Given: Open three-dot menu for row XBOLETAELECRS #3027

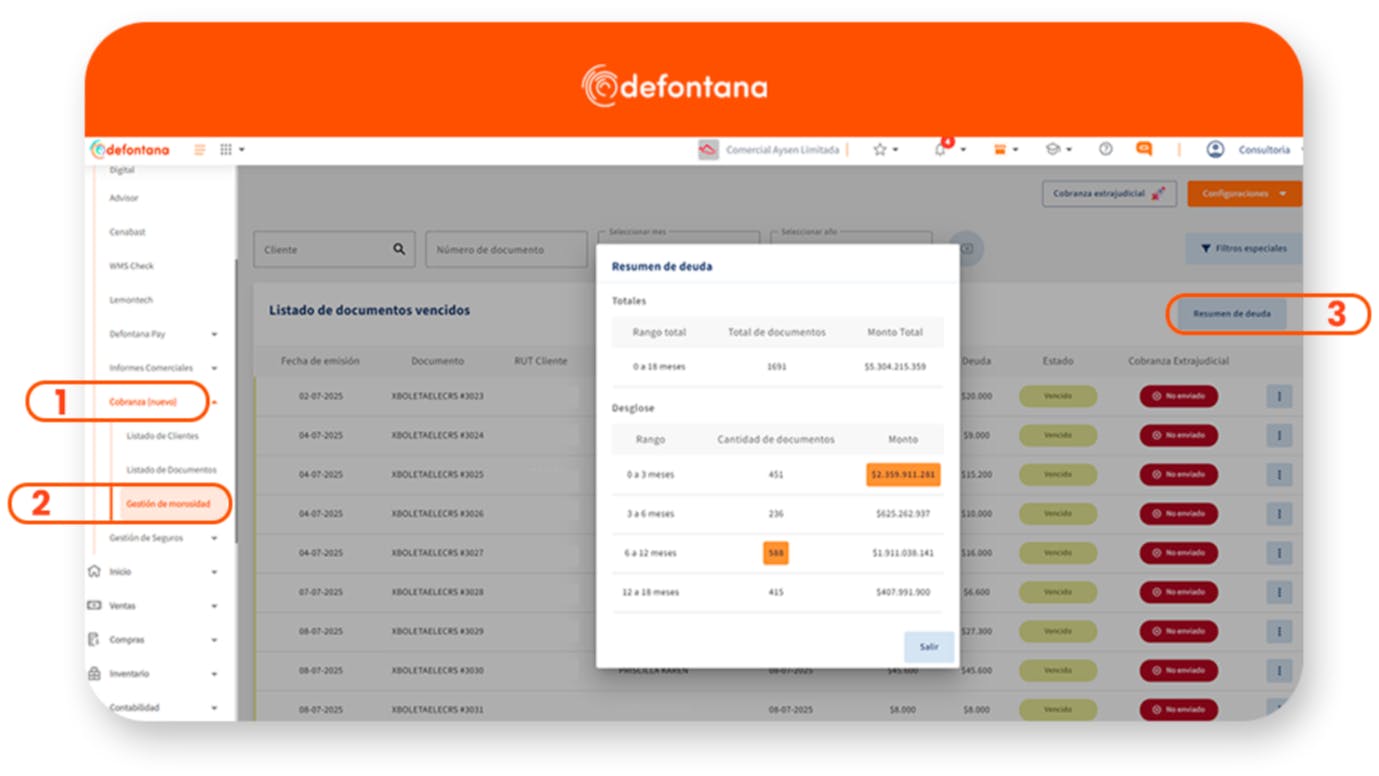Looking at the screenshot, I should point(1279,552).
